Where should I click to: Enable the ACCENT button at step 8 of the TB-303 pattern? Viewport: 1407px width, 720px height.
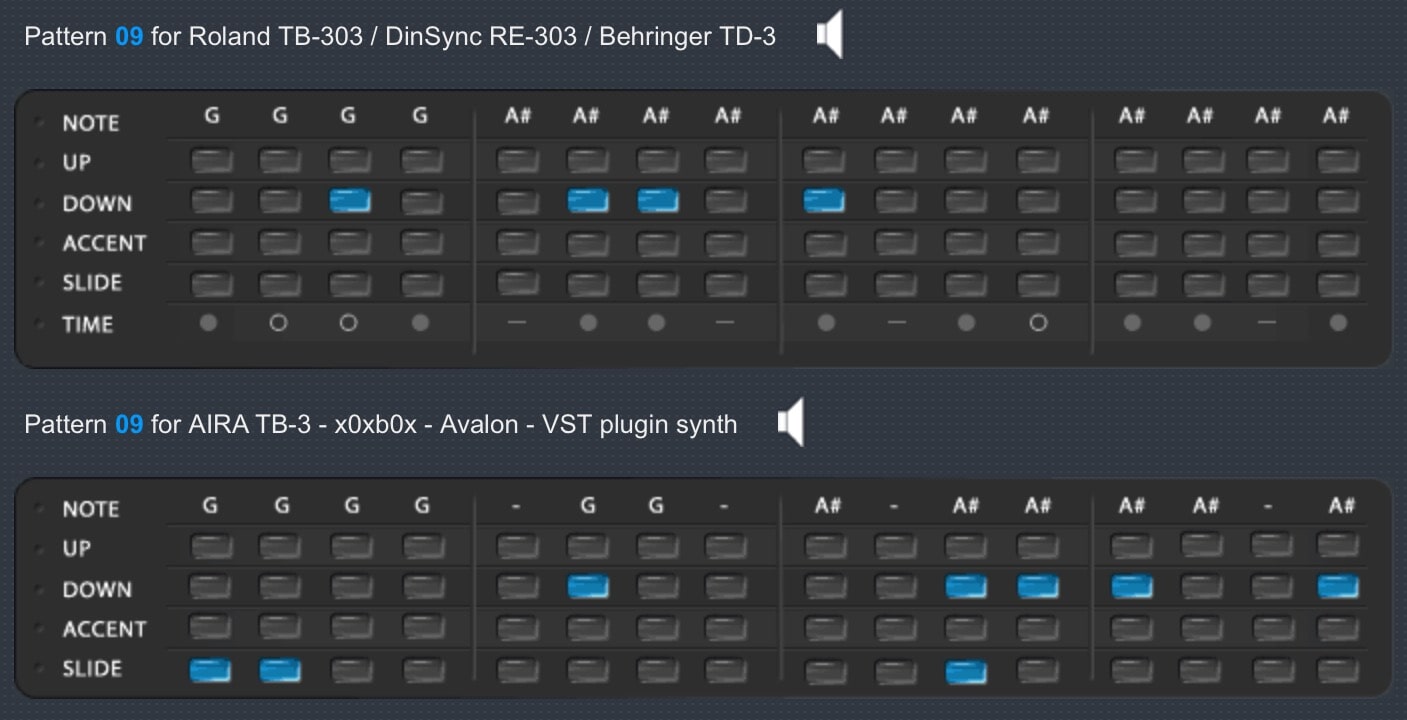click(x=726, y=243)
